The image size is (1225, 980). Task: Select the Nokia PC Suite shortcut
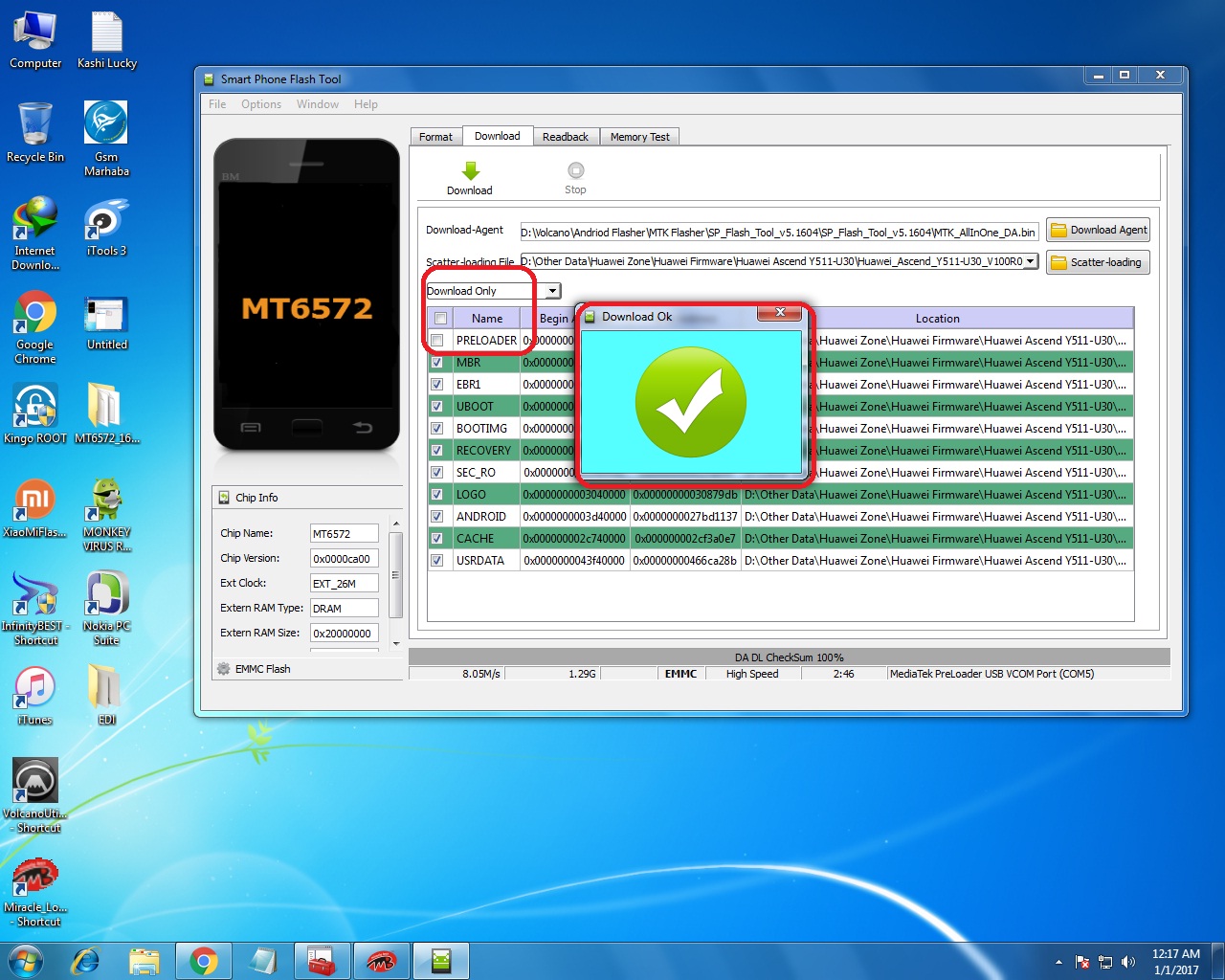coord(106,609)
